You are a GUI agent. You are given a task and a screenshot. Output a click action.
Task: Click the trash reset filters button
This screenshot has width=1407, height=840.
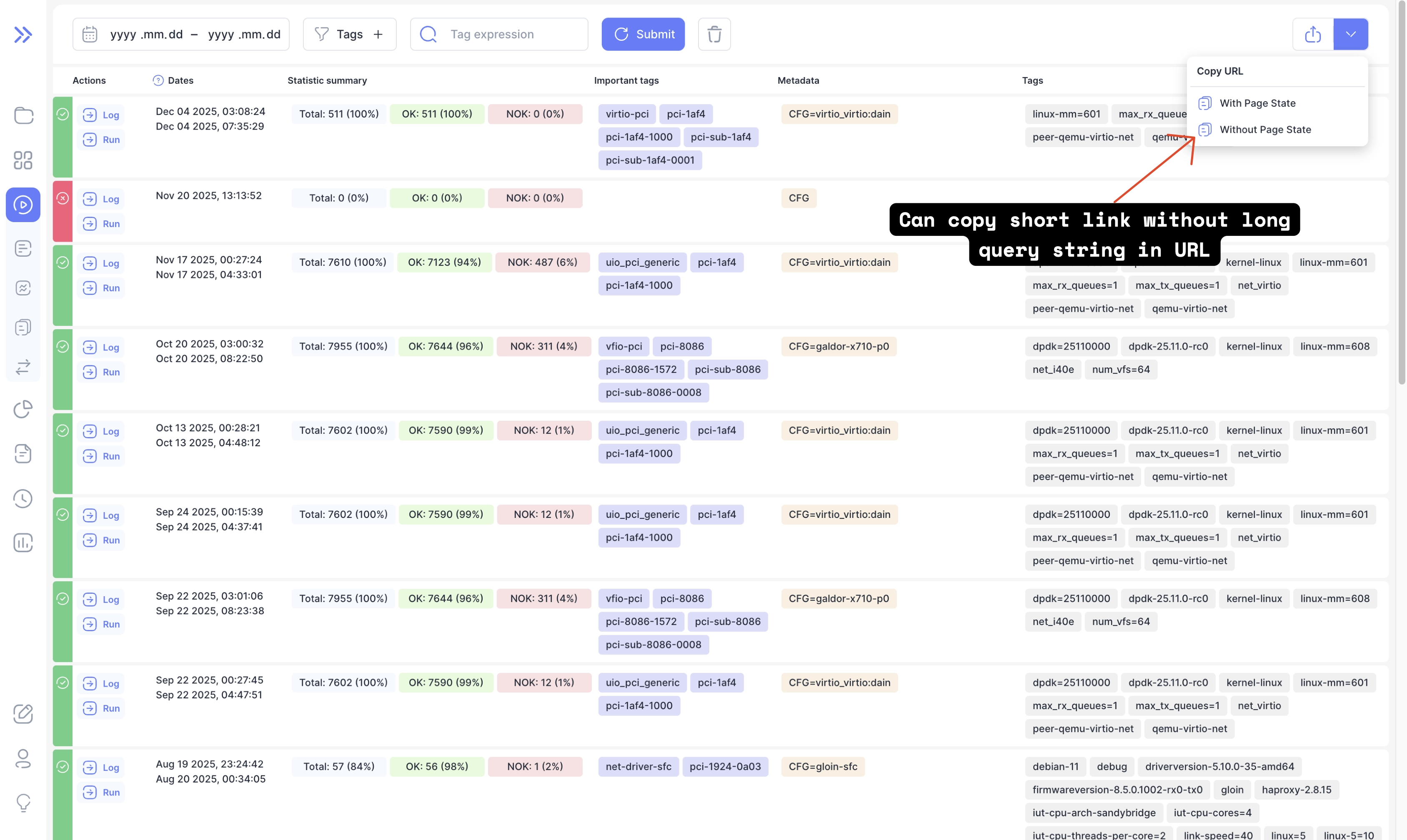tap(714, 35)
